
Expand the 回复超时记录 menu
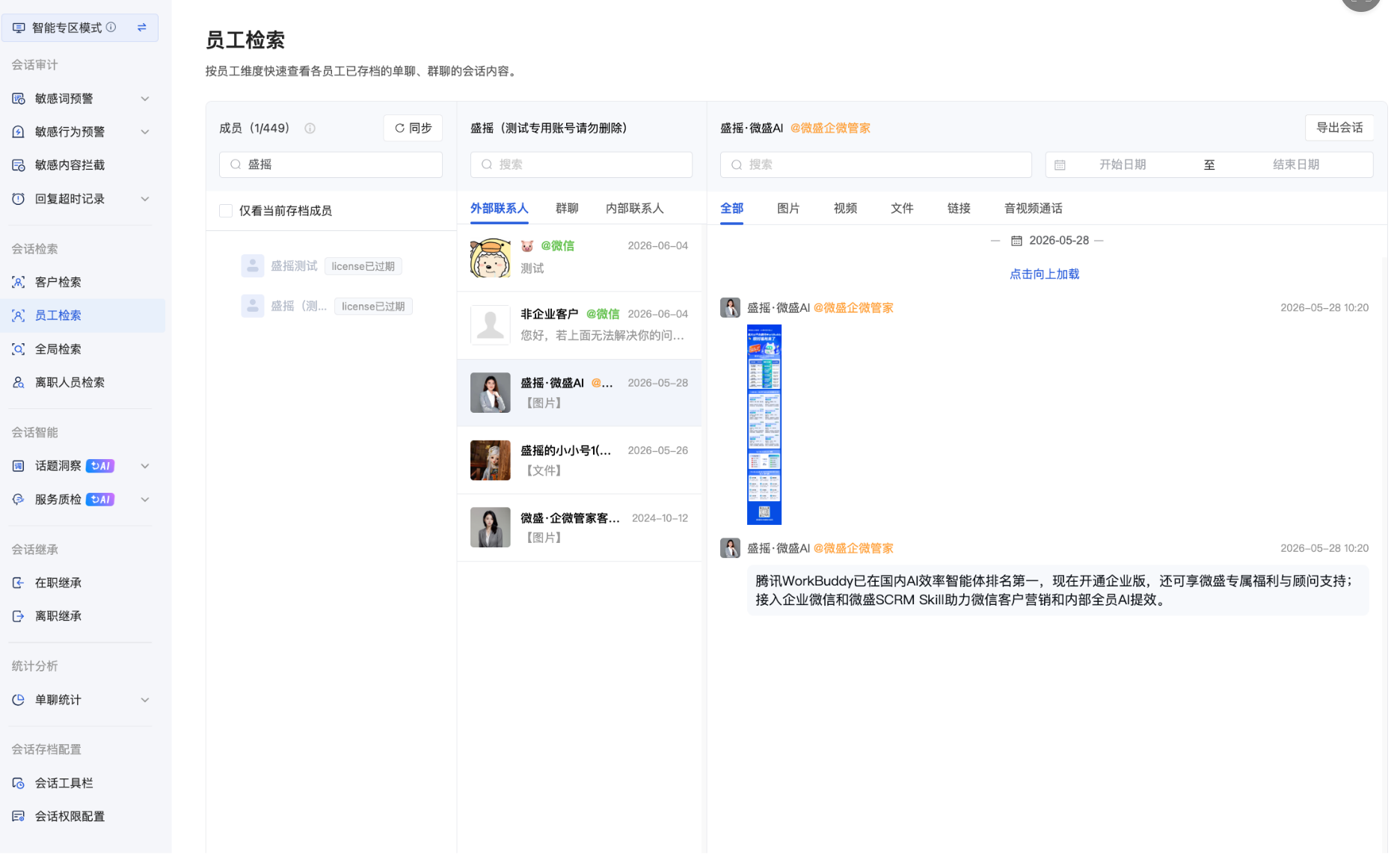tap(145, 199)
